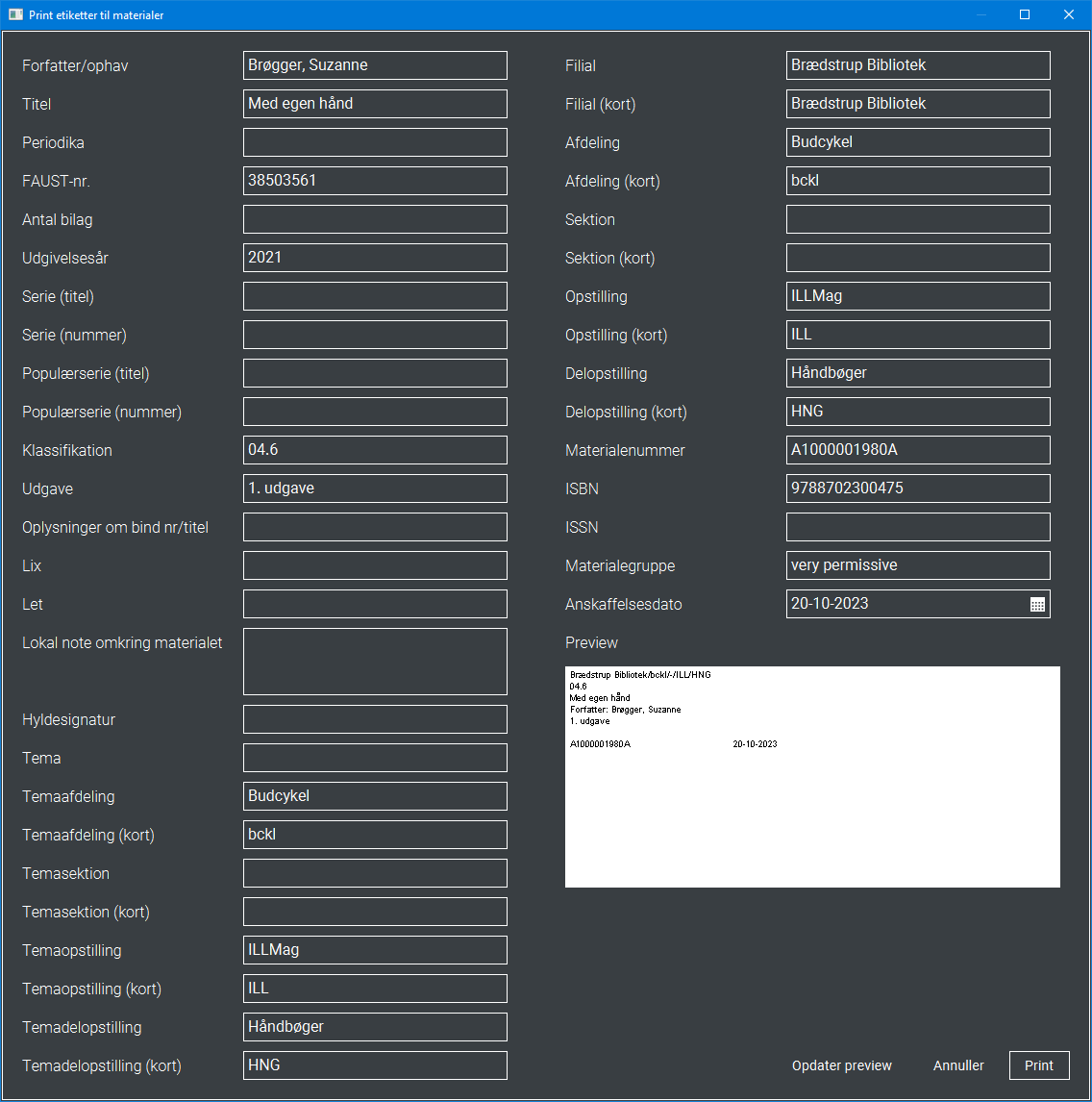1092x1102 pixels.
Task: Select the Delopstilling field showing Håndbøger
Action: click(x=918, y=372)
